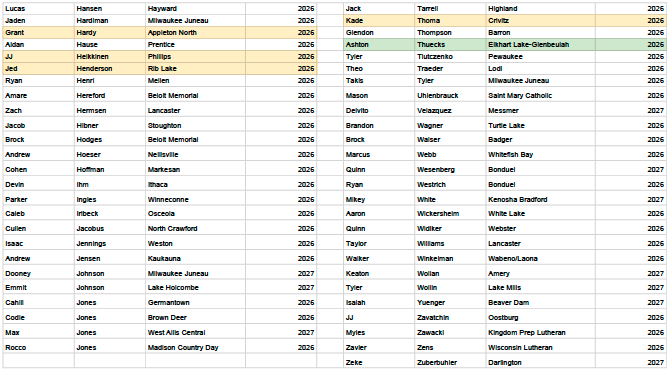The width and height of the screenshot is (670, 370).
Task: Select first name 'Cohen'
Action: click(x=39, y=169)
